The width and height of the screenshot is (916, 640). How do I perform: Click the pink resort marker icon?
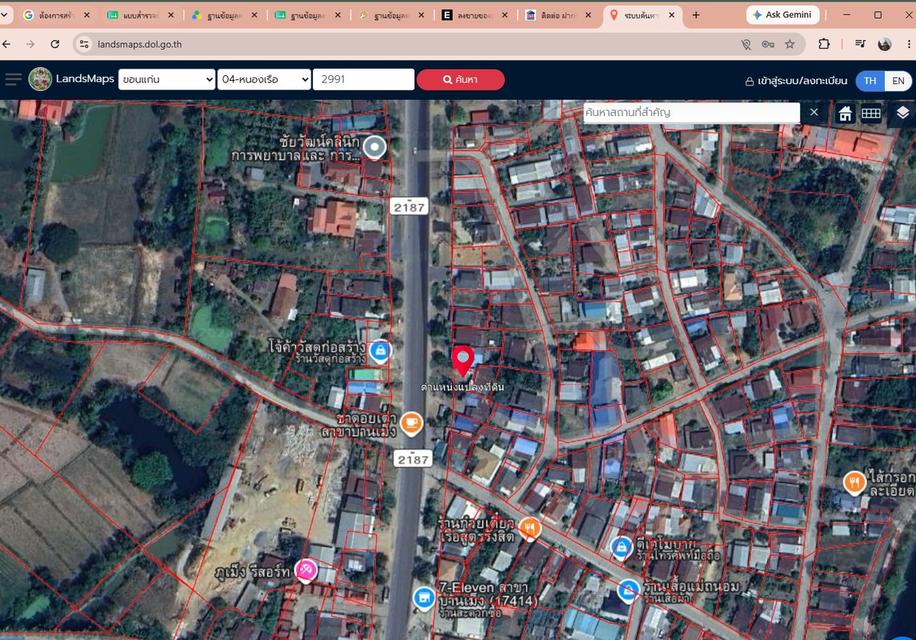pos(306,570)
